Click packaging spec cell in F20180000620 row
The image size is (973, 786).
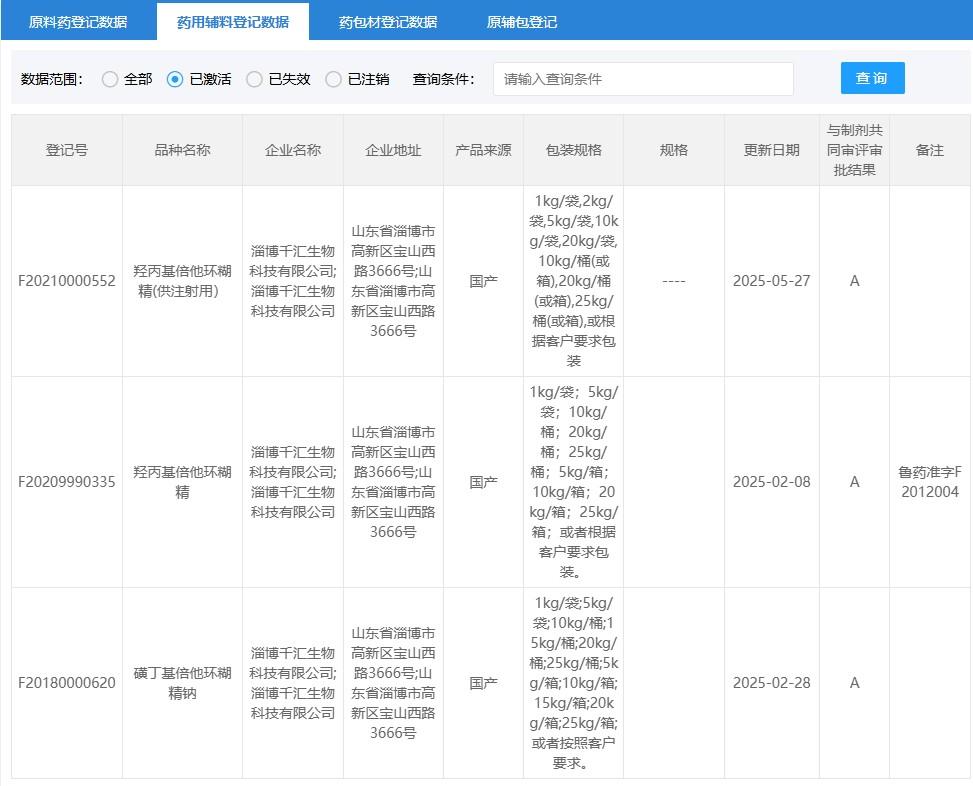573,683
